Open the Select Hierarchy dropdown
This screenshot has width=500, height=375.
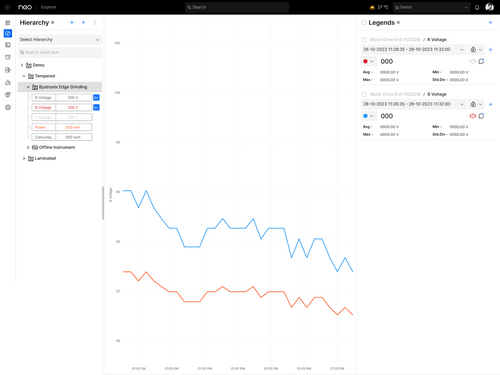[60, 39]
